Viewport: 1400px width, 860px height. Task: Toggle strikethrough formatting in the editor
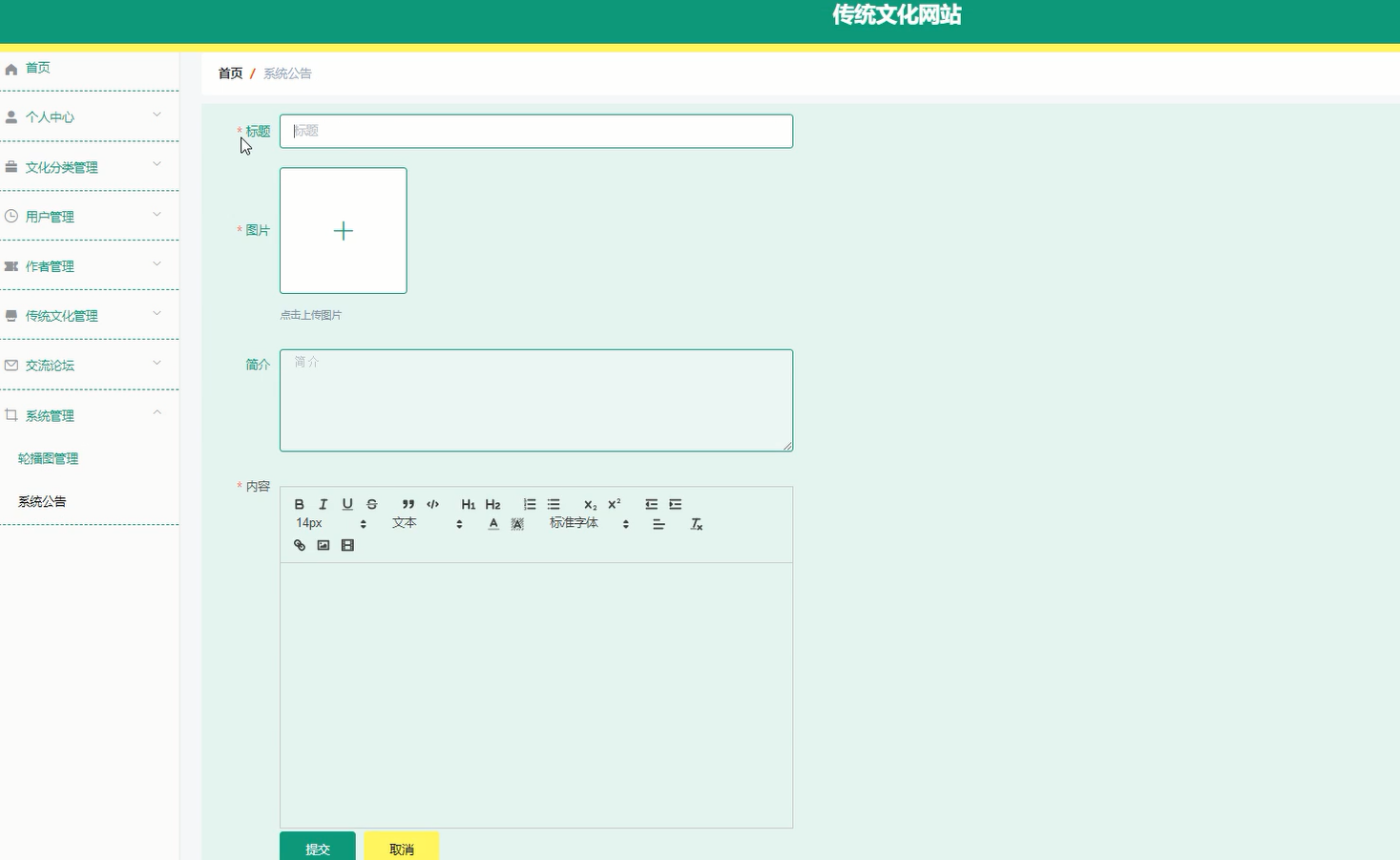tap(372, 504)
